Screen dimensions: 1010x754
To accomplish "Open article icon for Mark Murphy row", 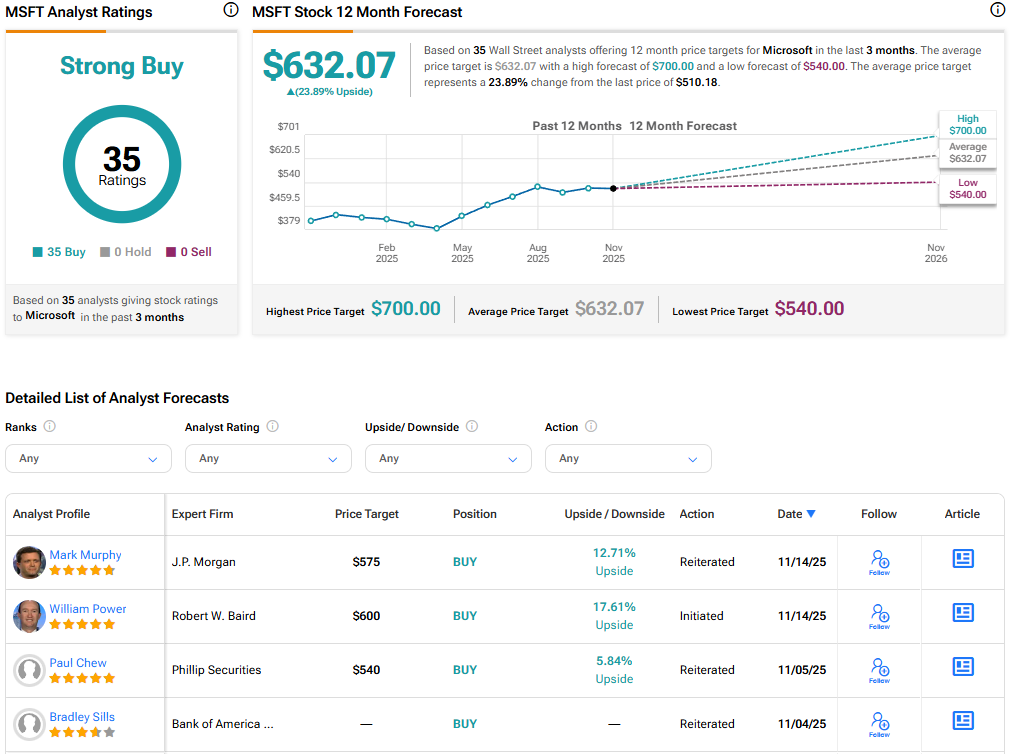I will [x=962, y=558].
